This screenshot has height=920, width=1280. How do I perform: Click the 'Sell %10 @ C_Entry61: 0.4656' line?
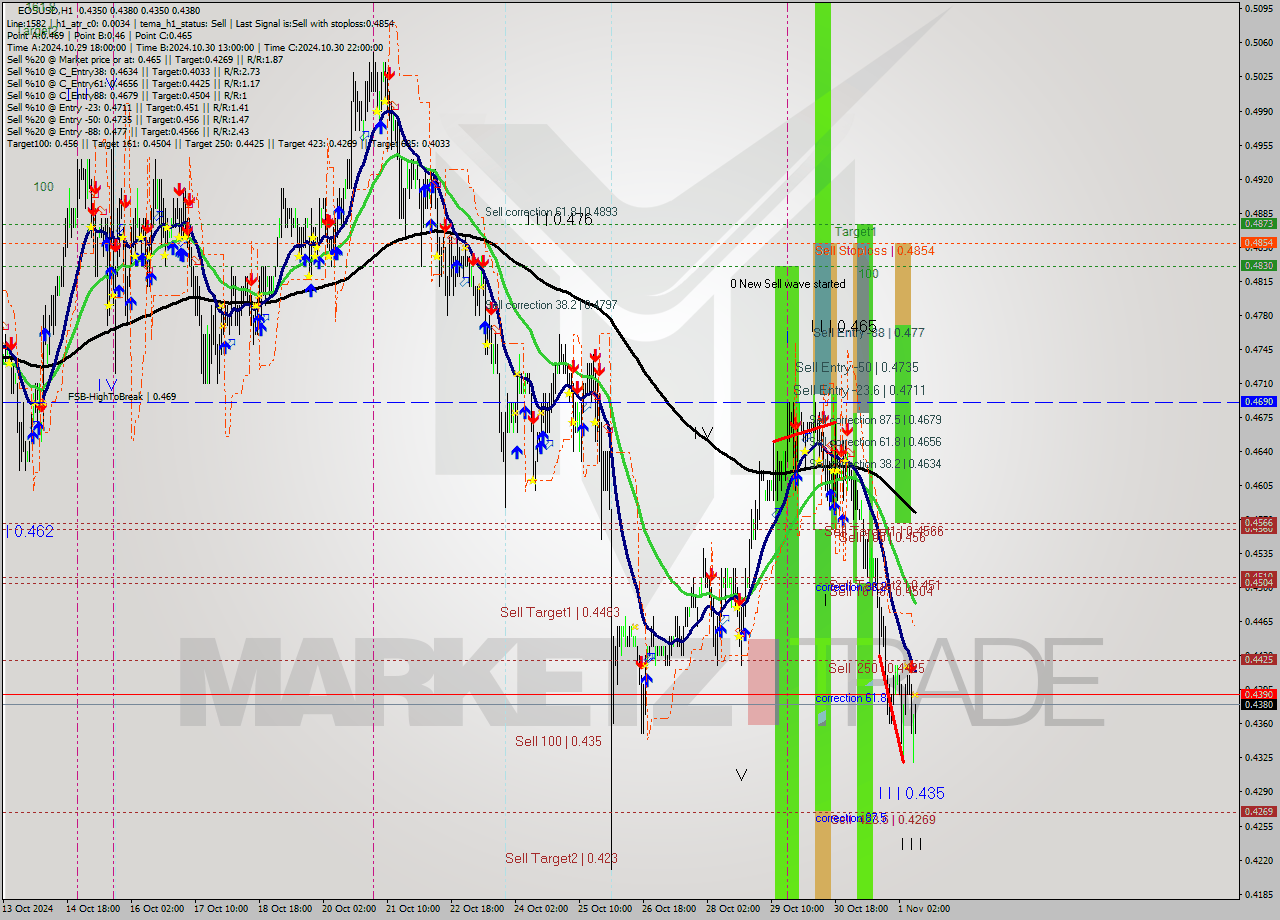tap(133, 83)
